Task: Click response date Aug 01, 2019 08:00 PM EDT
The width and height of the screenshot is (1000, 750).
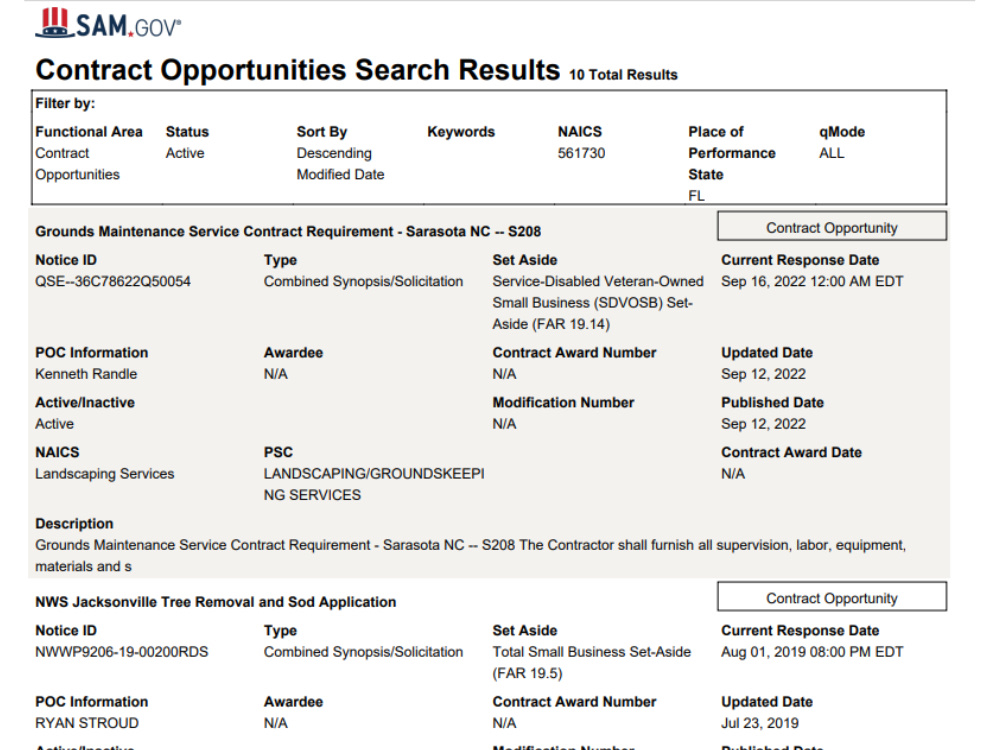Action: pyautogui.click(x=812, y=652)
